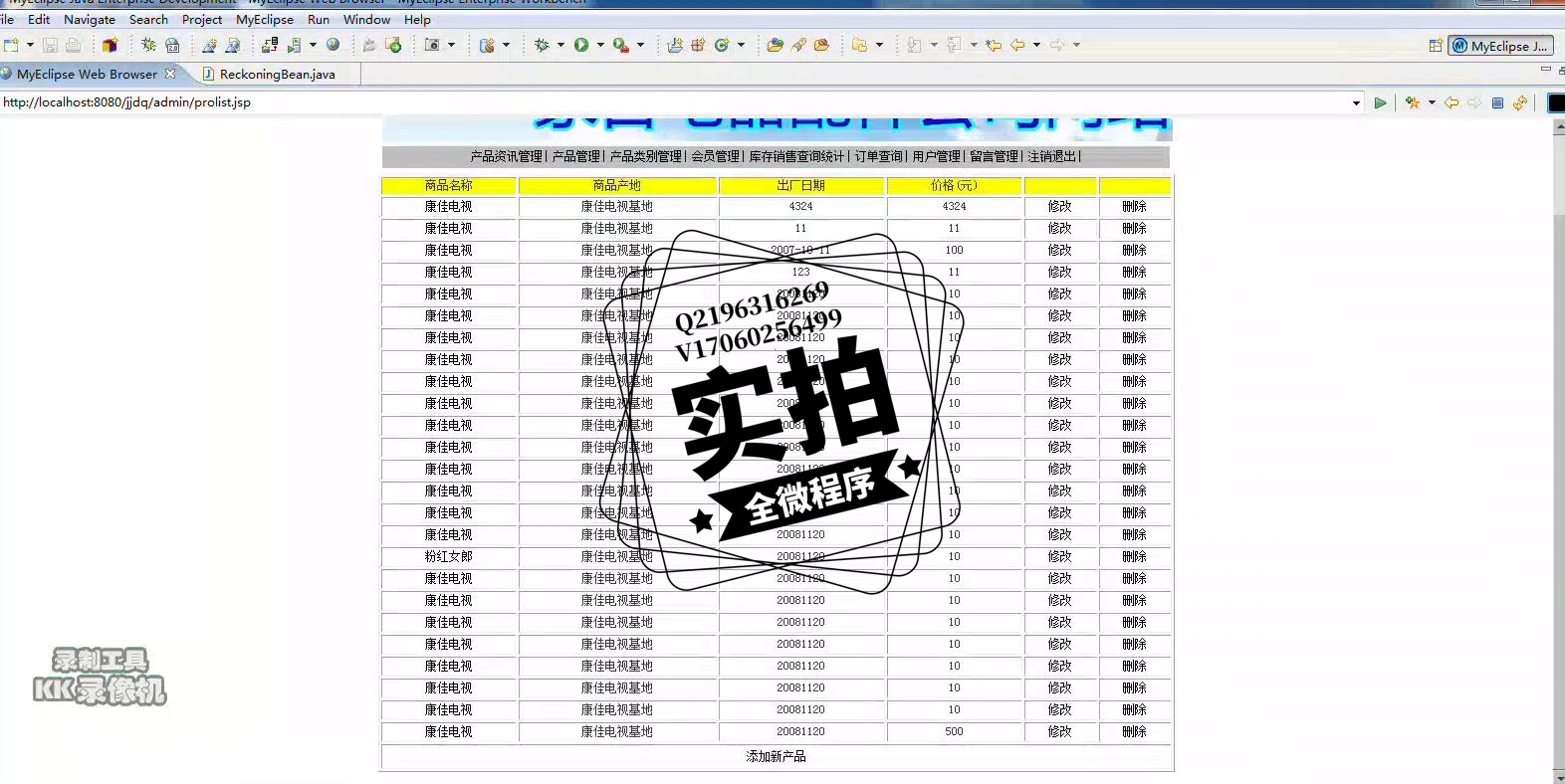The image size is (1565, 784).
Task: Expand the External Tools dropdown arrow
Action: (640, 45)
